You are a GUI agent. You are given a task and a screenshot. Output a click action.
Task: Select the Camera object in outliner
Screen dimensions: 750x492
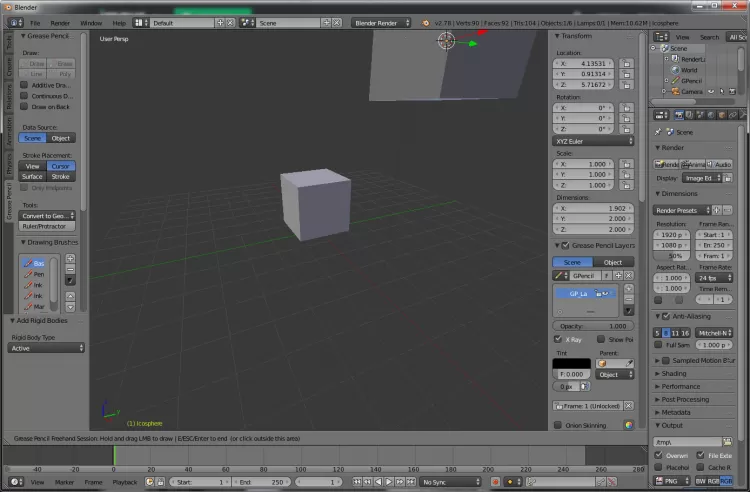(x=691, y=91)
